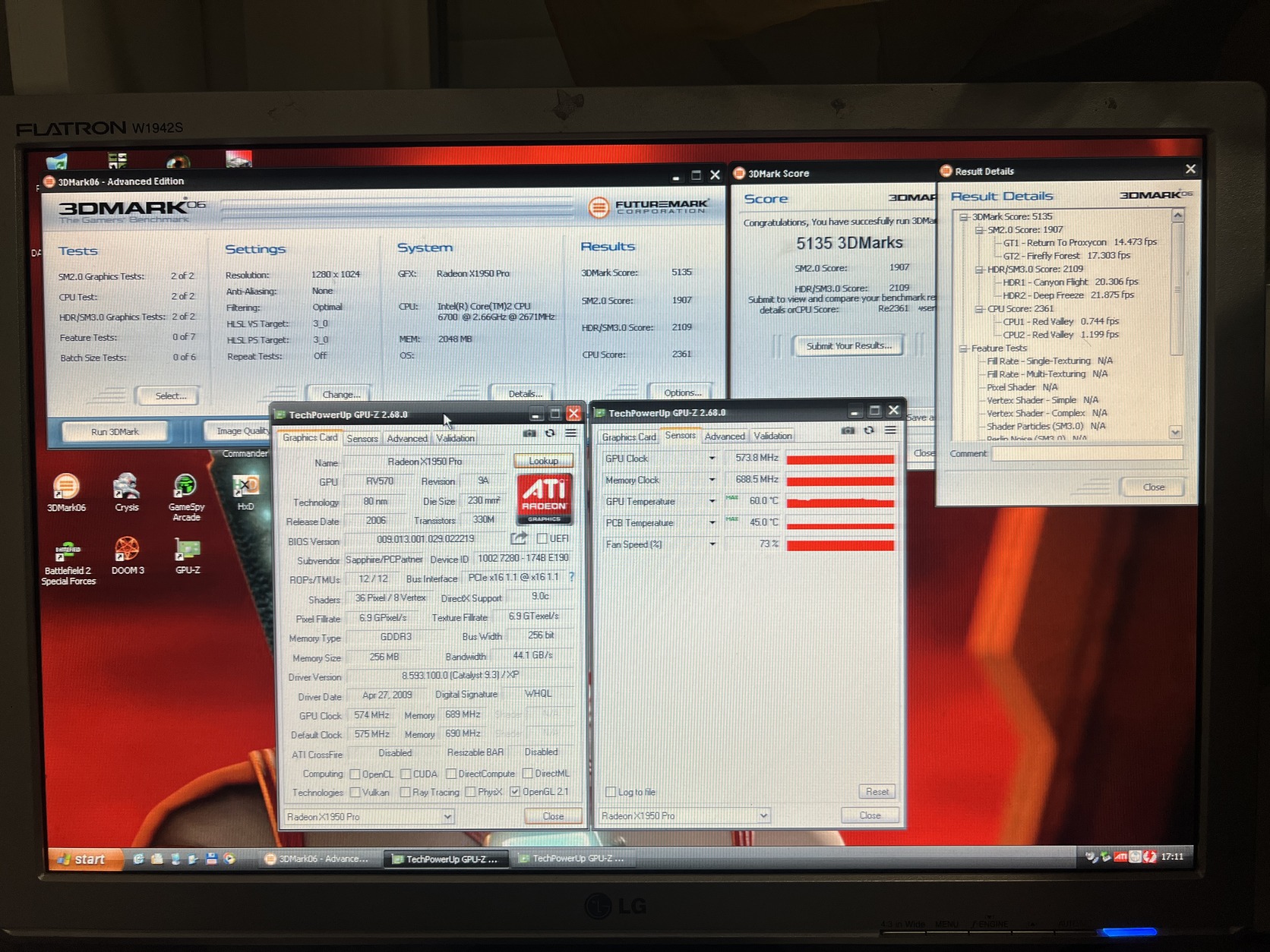Open hamburger menu in GPU-Z Sensors window
This screenshot has width=1270, height=952.
coord(890,430)
